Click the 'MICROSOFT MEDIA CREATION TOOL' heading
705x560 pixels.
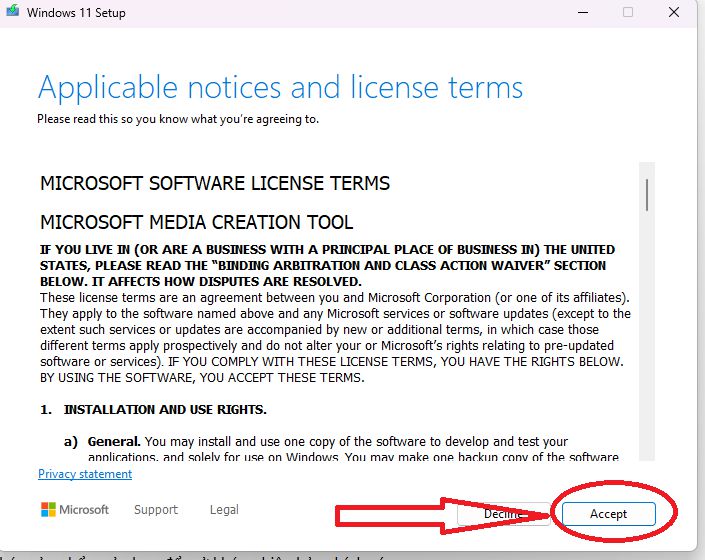[197, 222]
